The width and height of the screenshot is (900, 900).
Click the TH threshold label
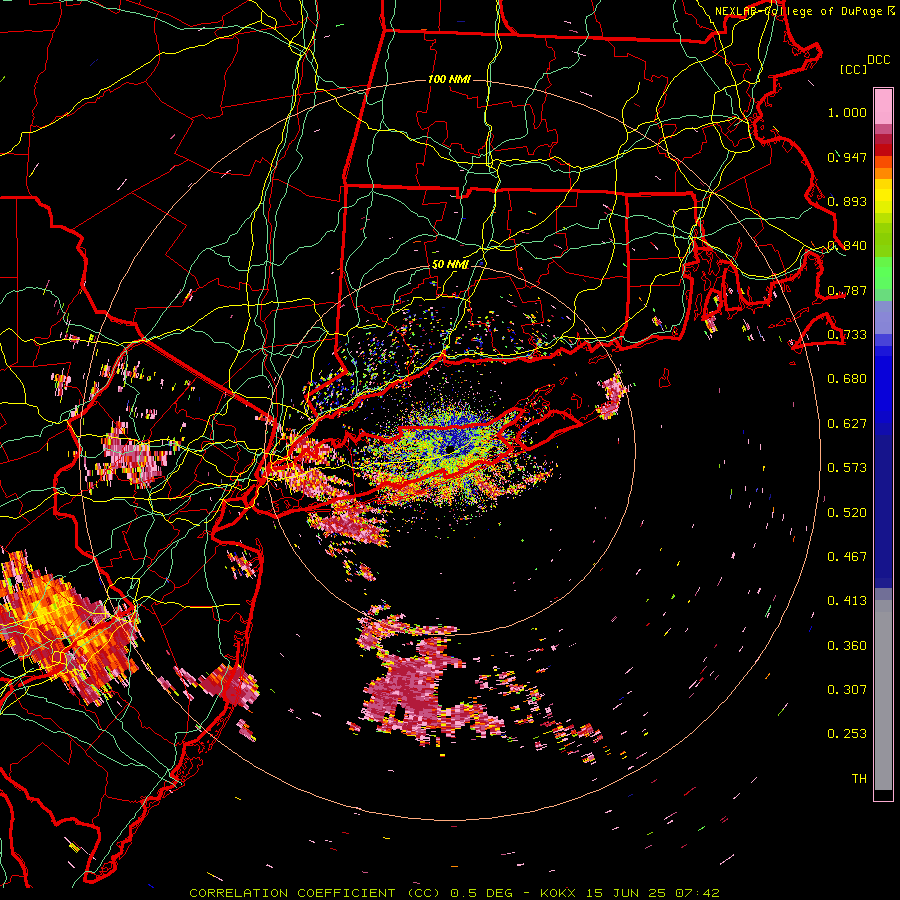point(859,779)
